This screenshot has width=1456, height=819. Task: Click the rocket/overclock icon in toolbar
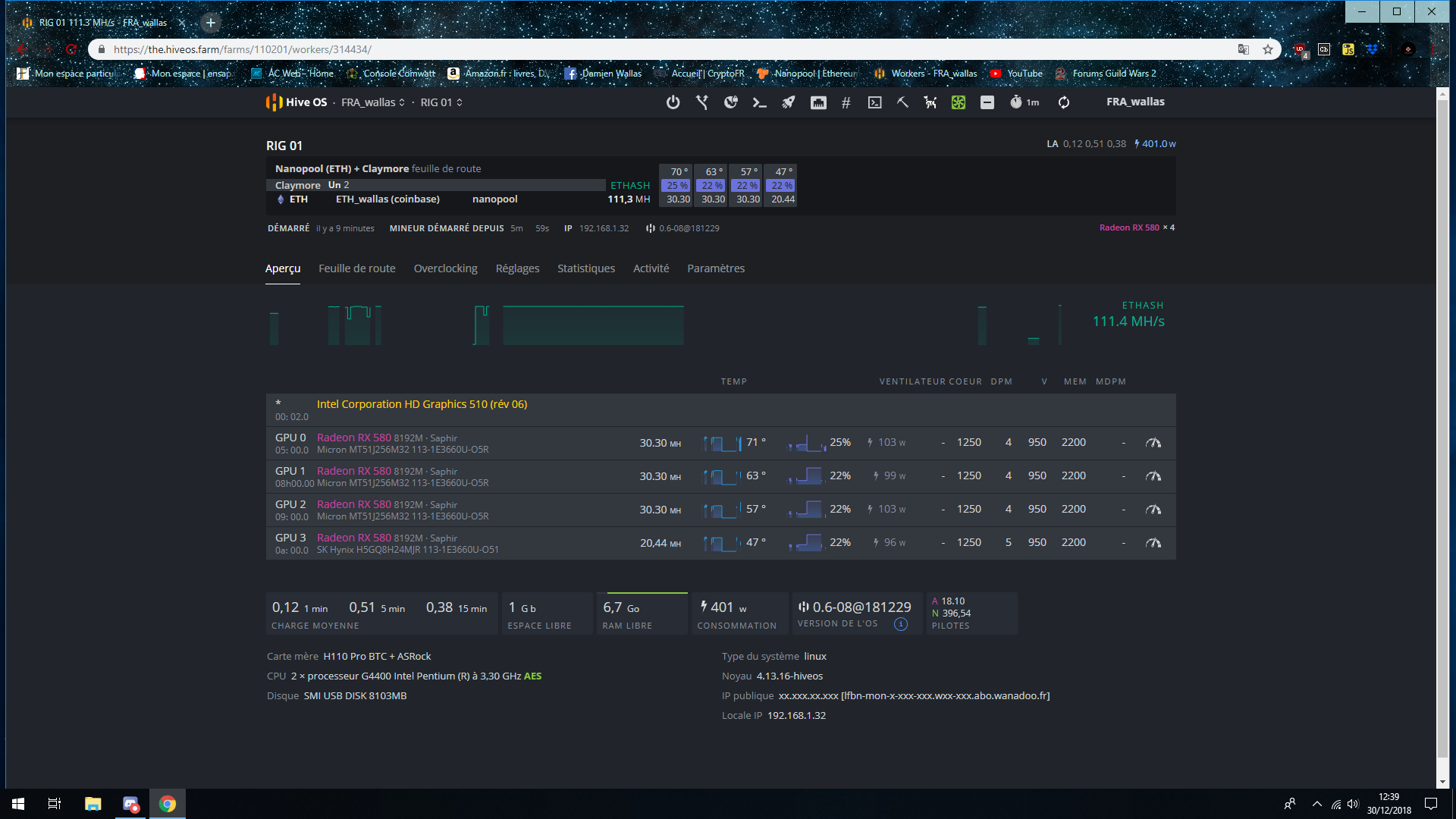pos(789,102)
